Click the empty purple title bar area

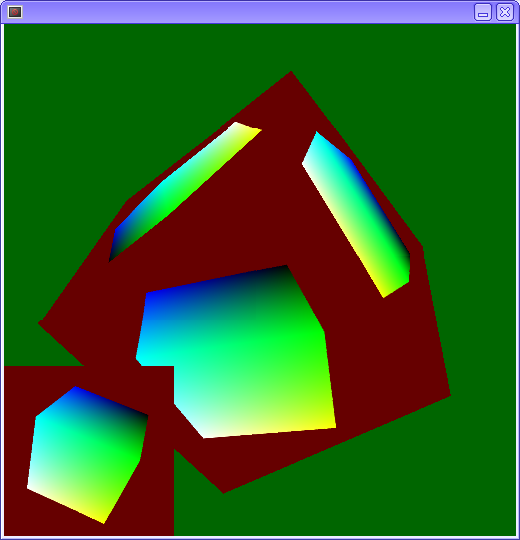click(x=248, y=12)
